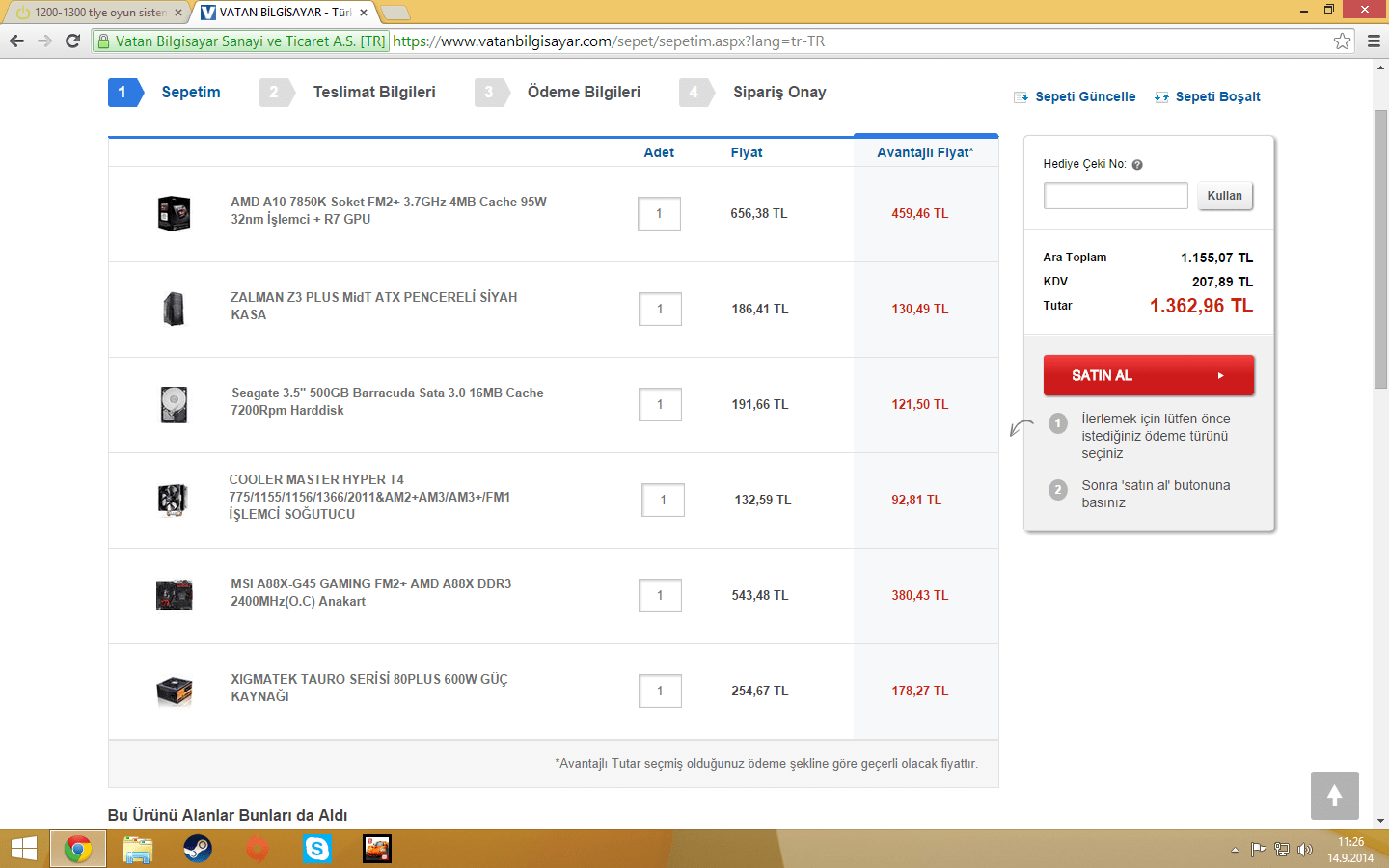Click the Avantajlı Fiyat column header
The width and height of the screenshot is (1389, 868).
click(925, 152)
